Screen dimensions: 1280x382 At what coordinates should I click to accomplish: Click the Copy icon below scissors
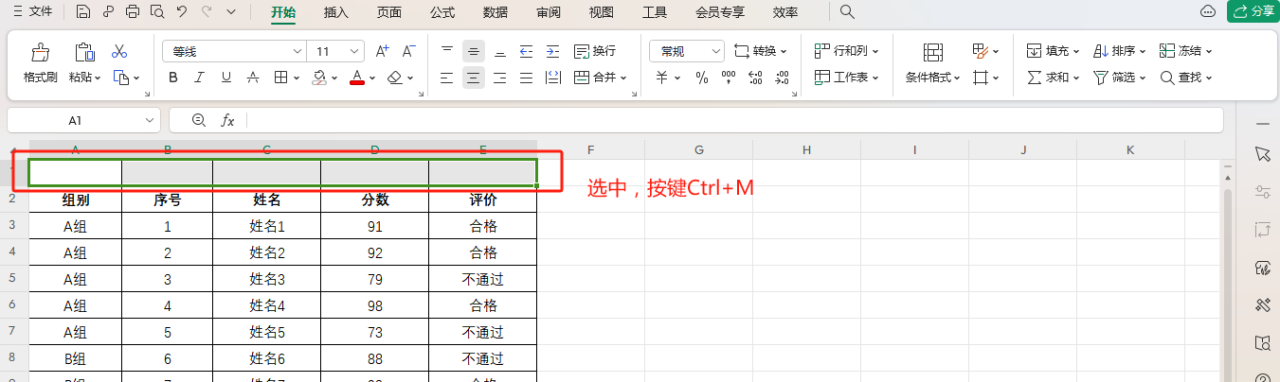click(x=121, y=77)
